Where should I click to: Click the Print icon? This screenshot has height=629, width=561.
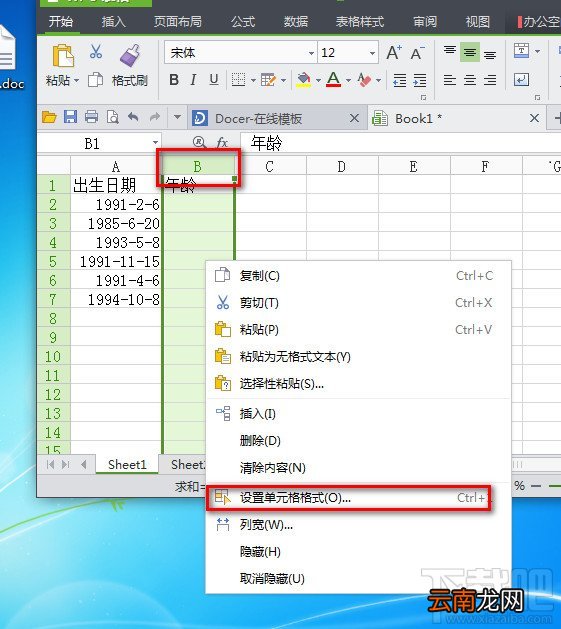(91, 117)
